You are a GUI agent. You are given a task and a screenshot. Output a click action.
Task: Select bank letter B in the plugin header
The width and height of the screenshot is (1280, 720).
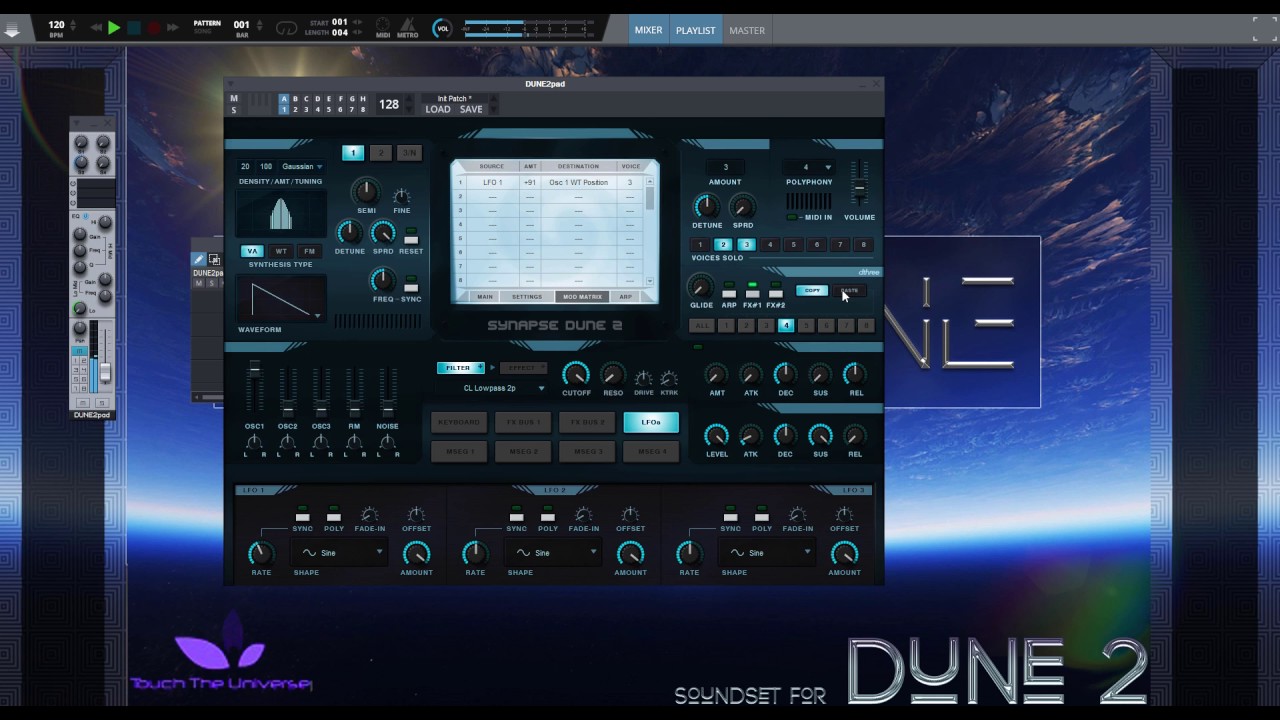295,99
